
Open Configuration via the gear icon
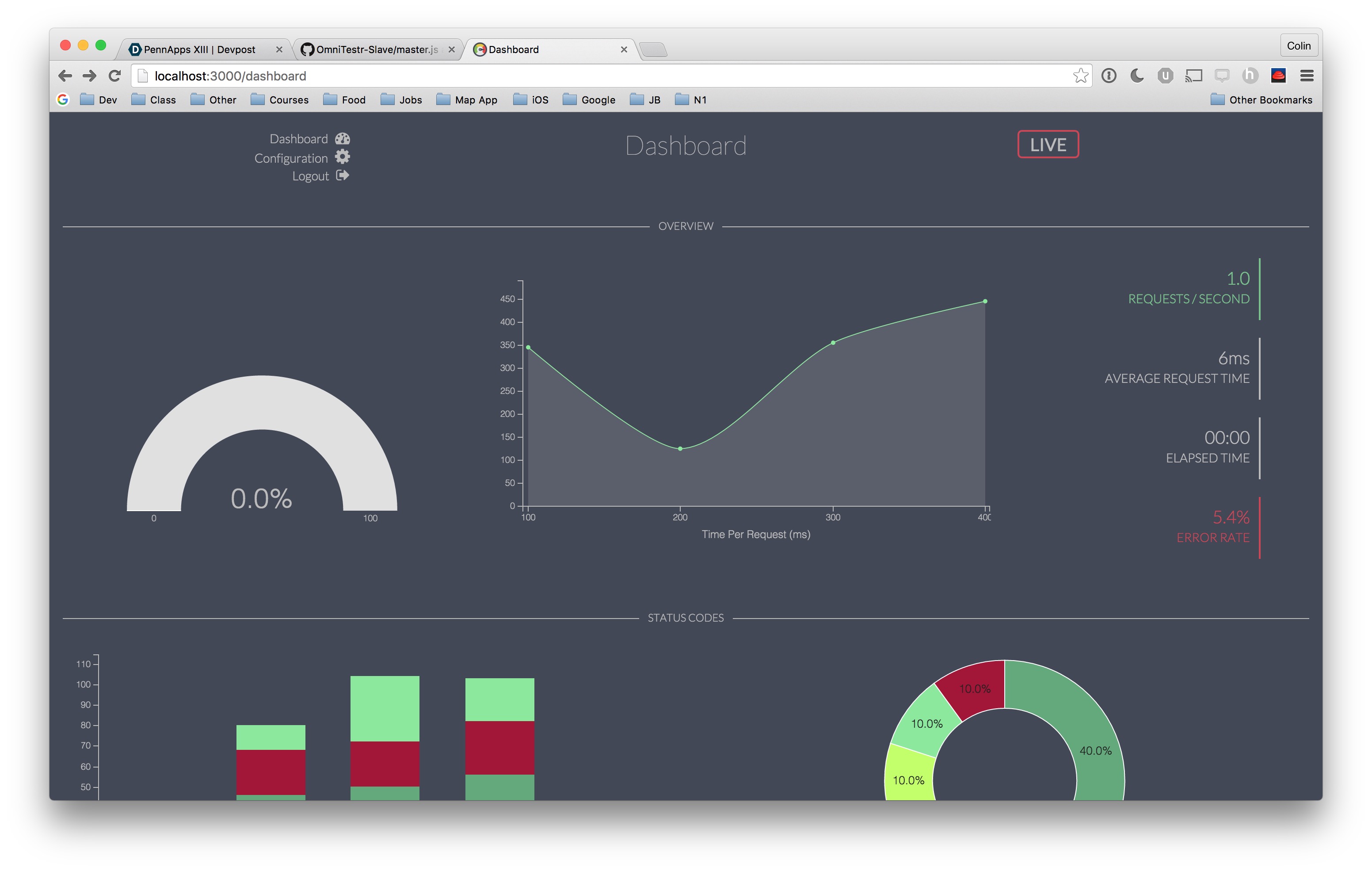[343, 157]
